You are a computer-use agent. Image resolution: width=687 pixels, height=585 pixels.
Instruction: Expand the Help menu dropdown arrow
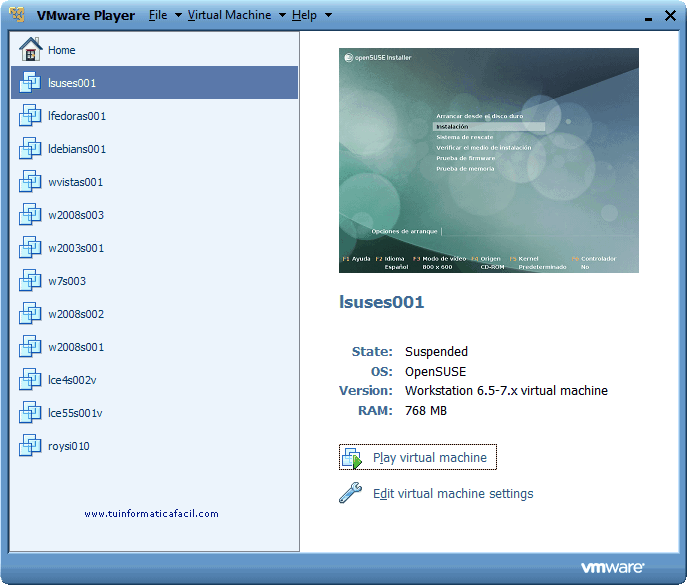[328, 15]
